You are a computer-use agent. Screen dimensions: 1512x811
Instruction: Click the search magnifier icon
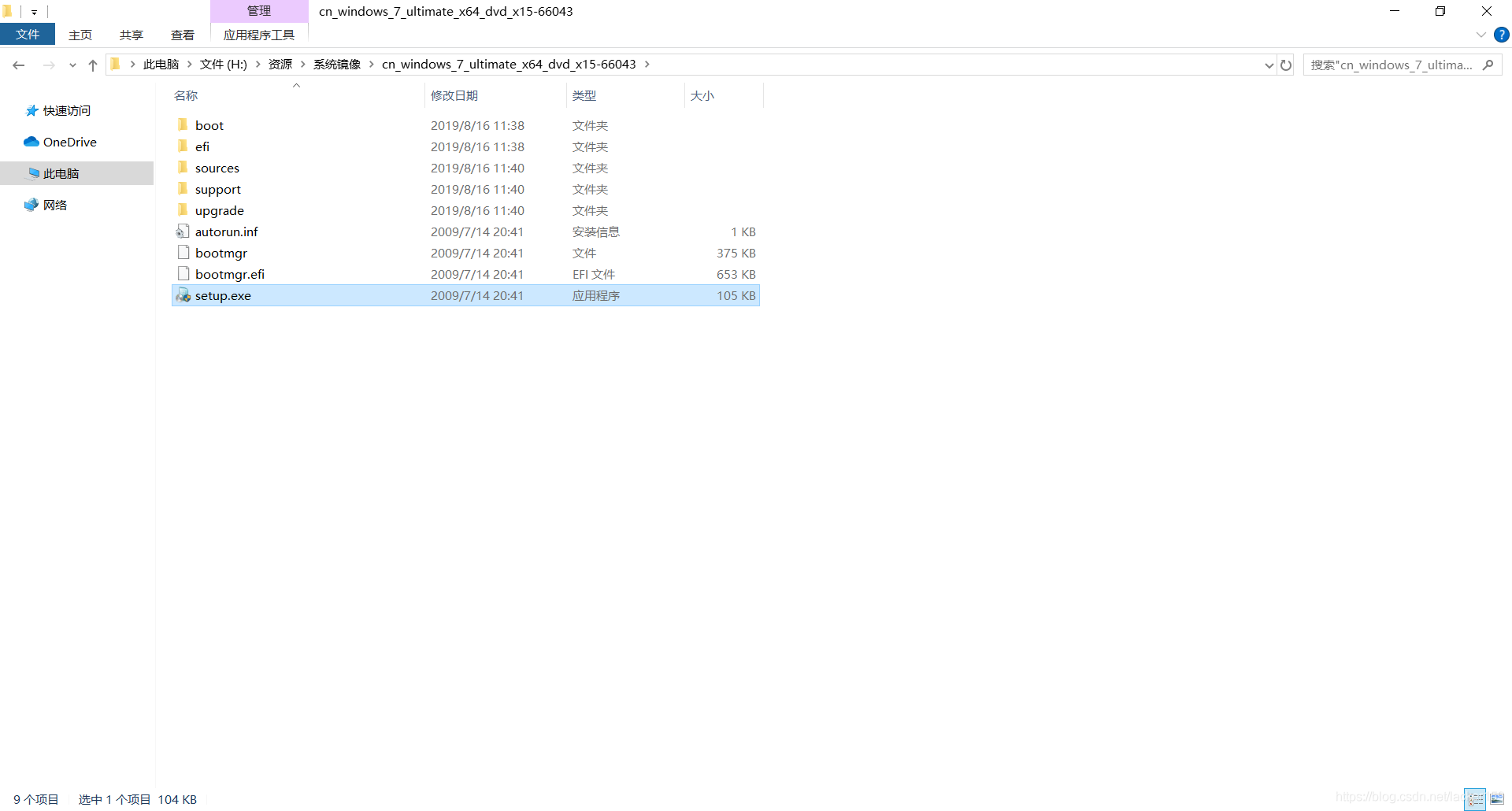[x=1488, y=65]
